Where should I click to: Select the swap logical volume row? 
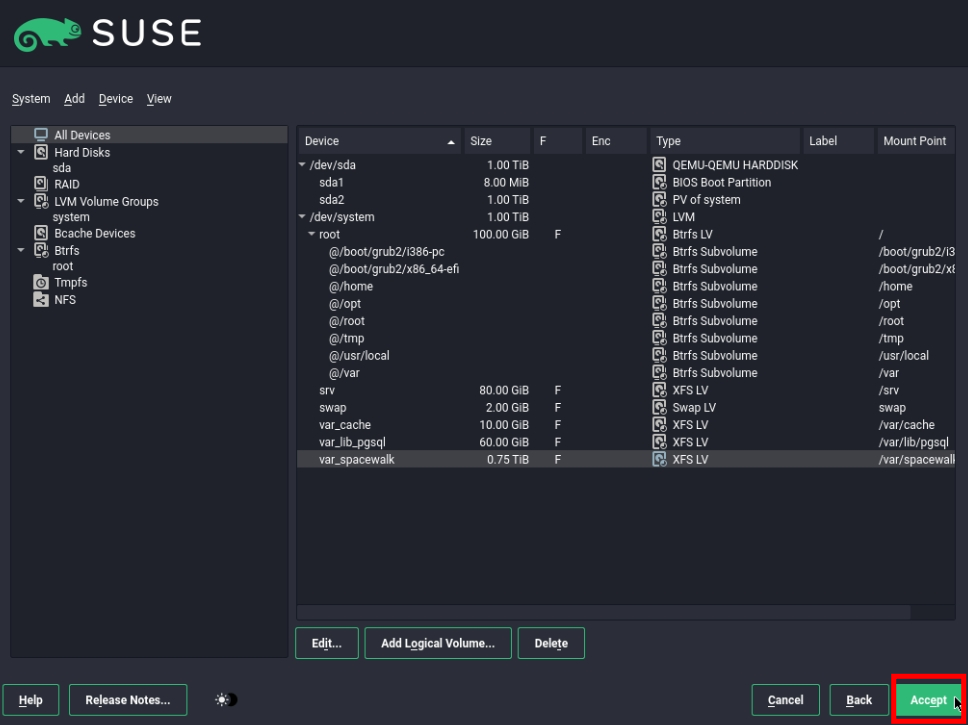626,408
